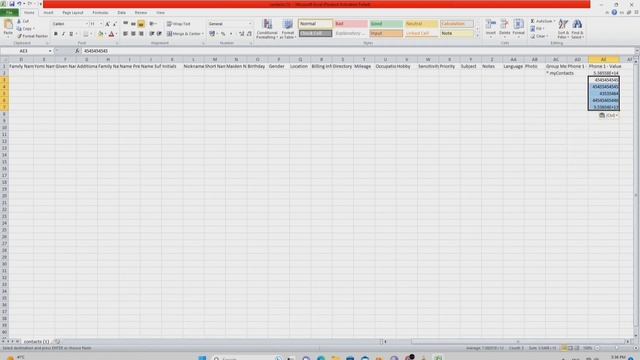Viewport: 640px width, 360px height.
Task: Open the font name dropdown
Action: (x=87, y=24)
